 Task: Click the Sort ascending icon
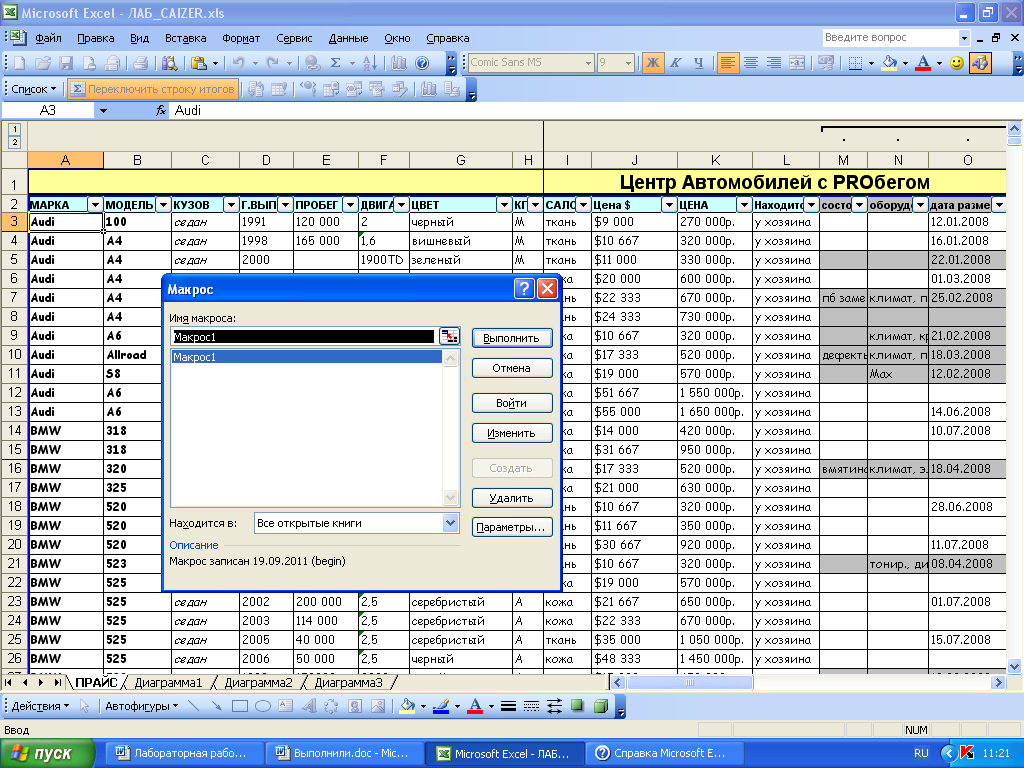(370, 63)
